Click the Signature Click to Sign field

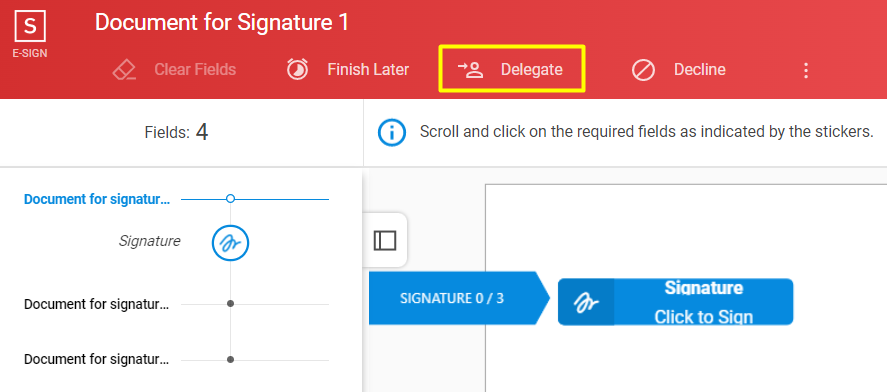click(x=675, y=302)
